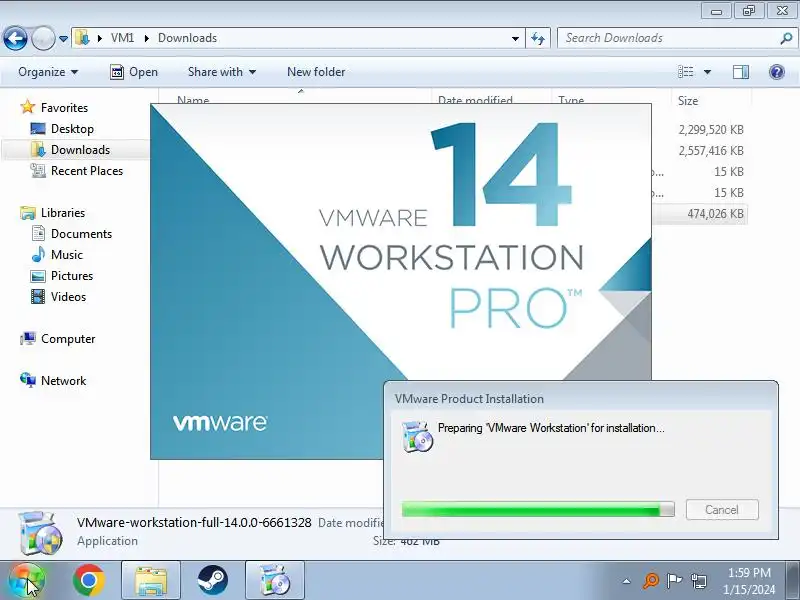Screen dimensions: 800x600
Task: Open the Pictures library
Action: point(71,276)
